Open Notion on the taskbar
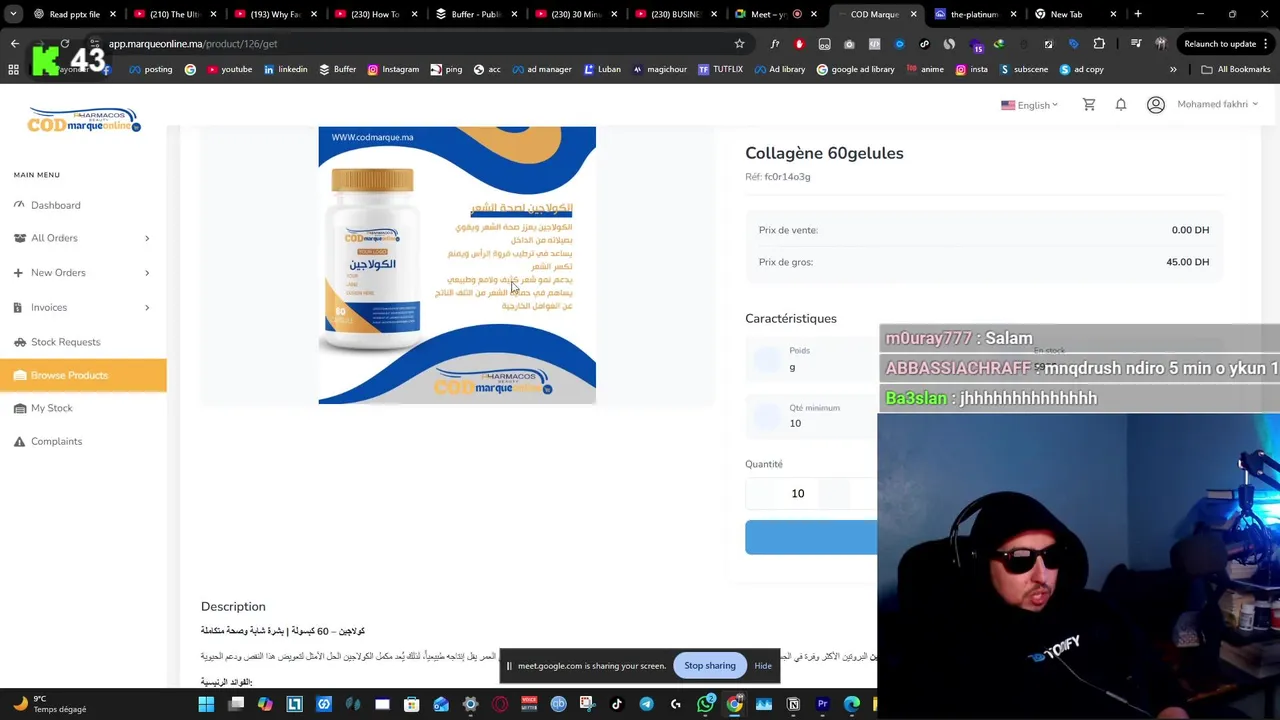Image resolution: width=1280 pixels, height=720 pixels. [x=793, y=704]
